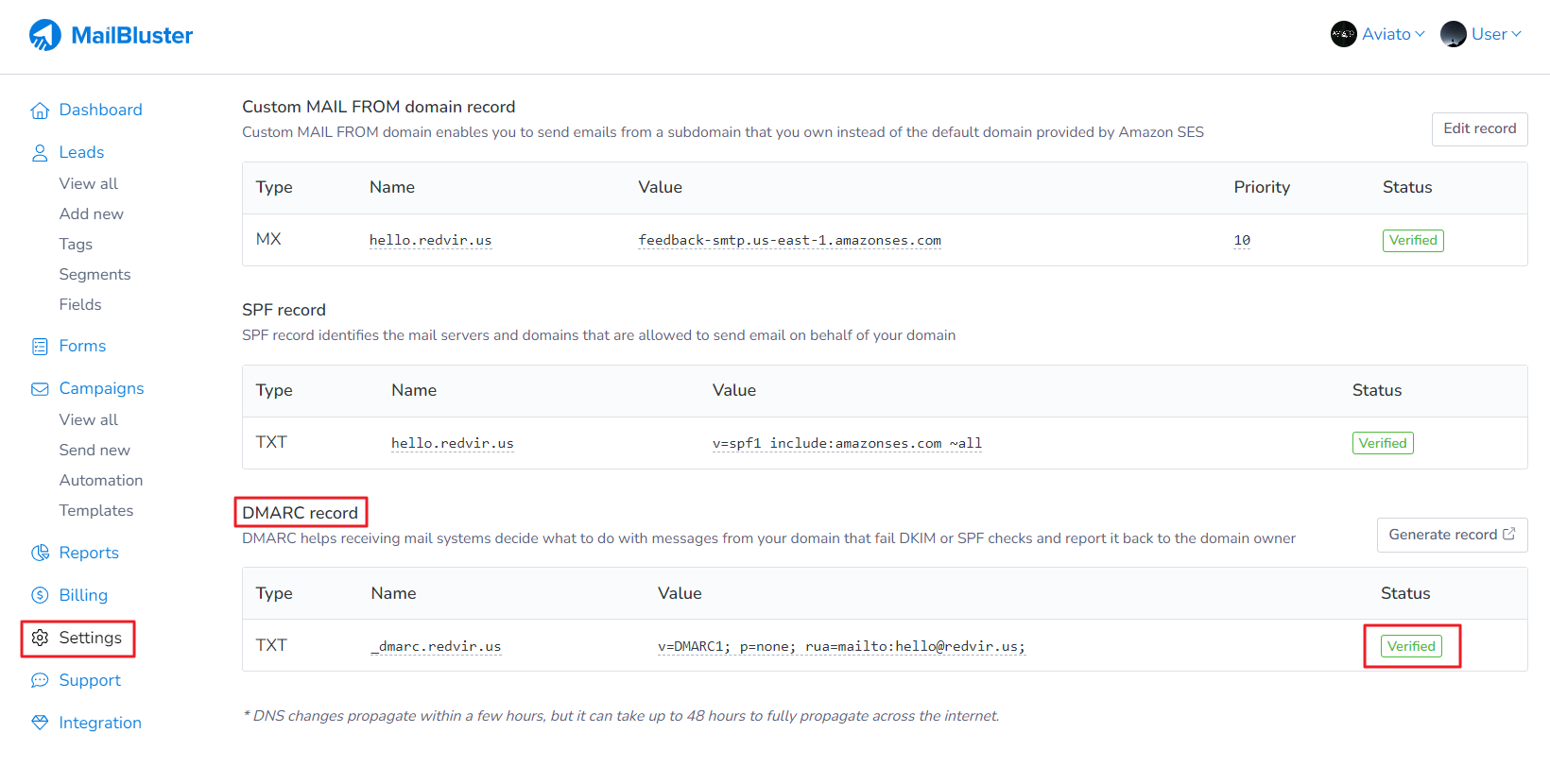The image size is (1550, 784).
Task: Click the Edit record button
Action: [x=1479, y=128]
